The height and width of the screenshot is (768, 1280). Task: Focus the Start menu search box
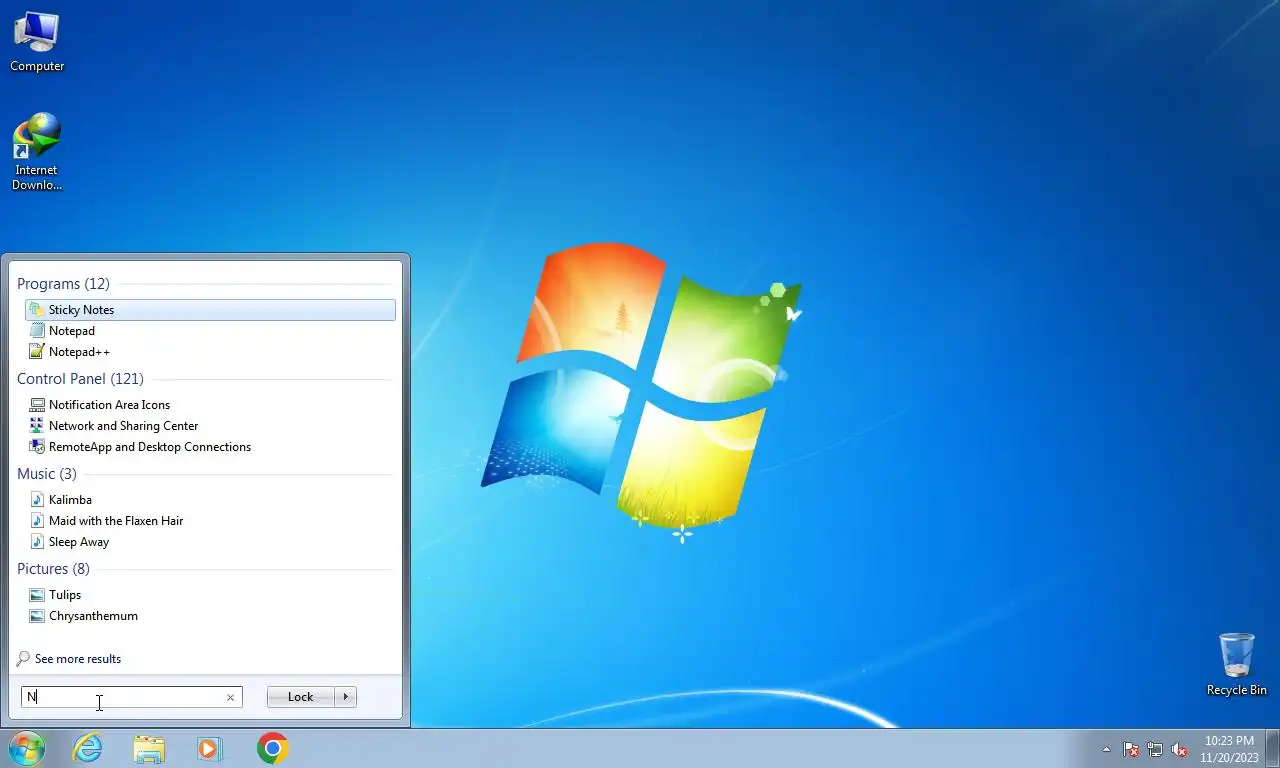(131, 697)
